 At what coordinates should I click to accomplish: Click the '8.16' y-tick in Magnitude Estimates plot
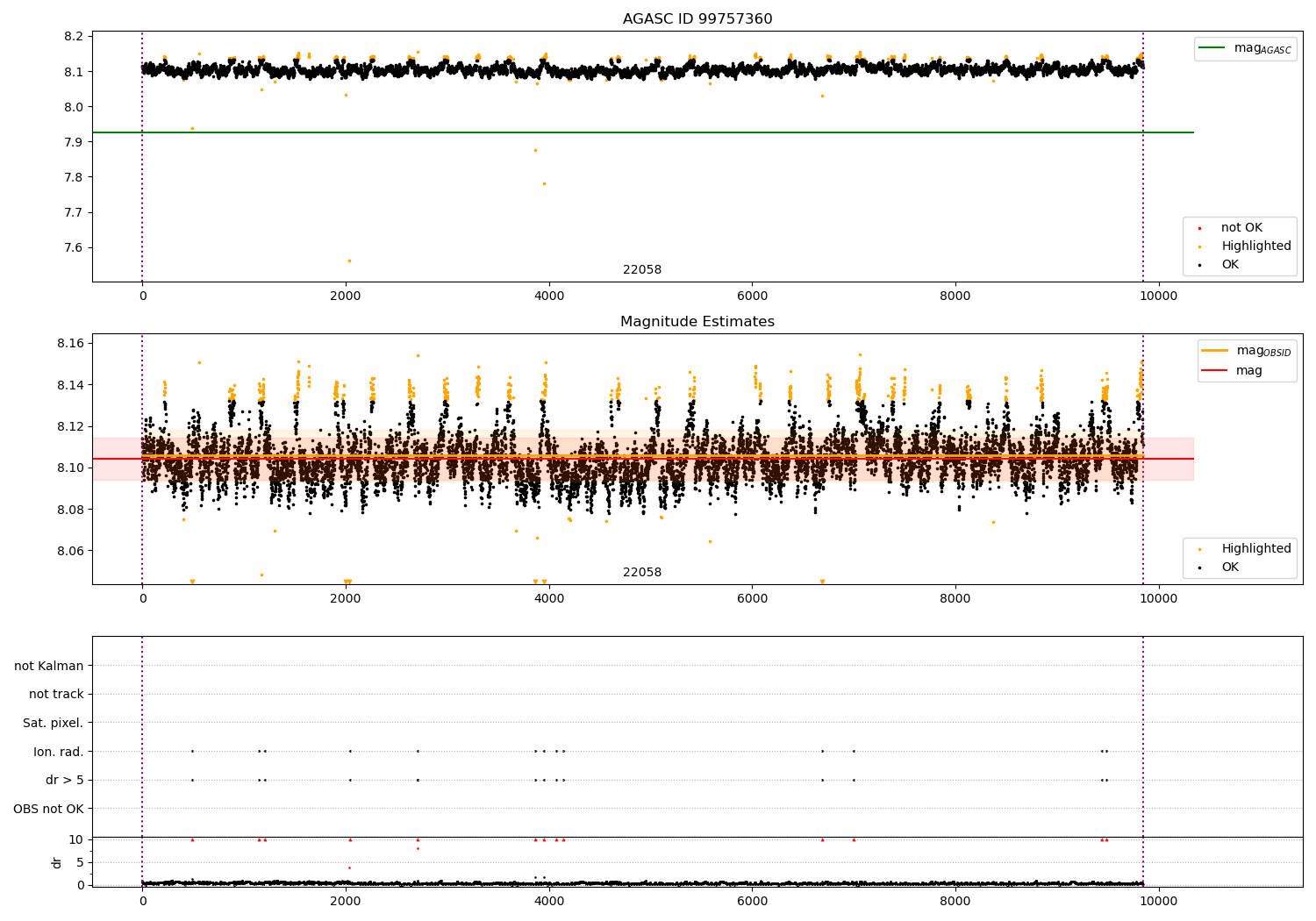(x=71, y=343)
